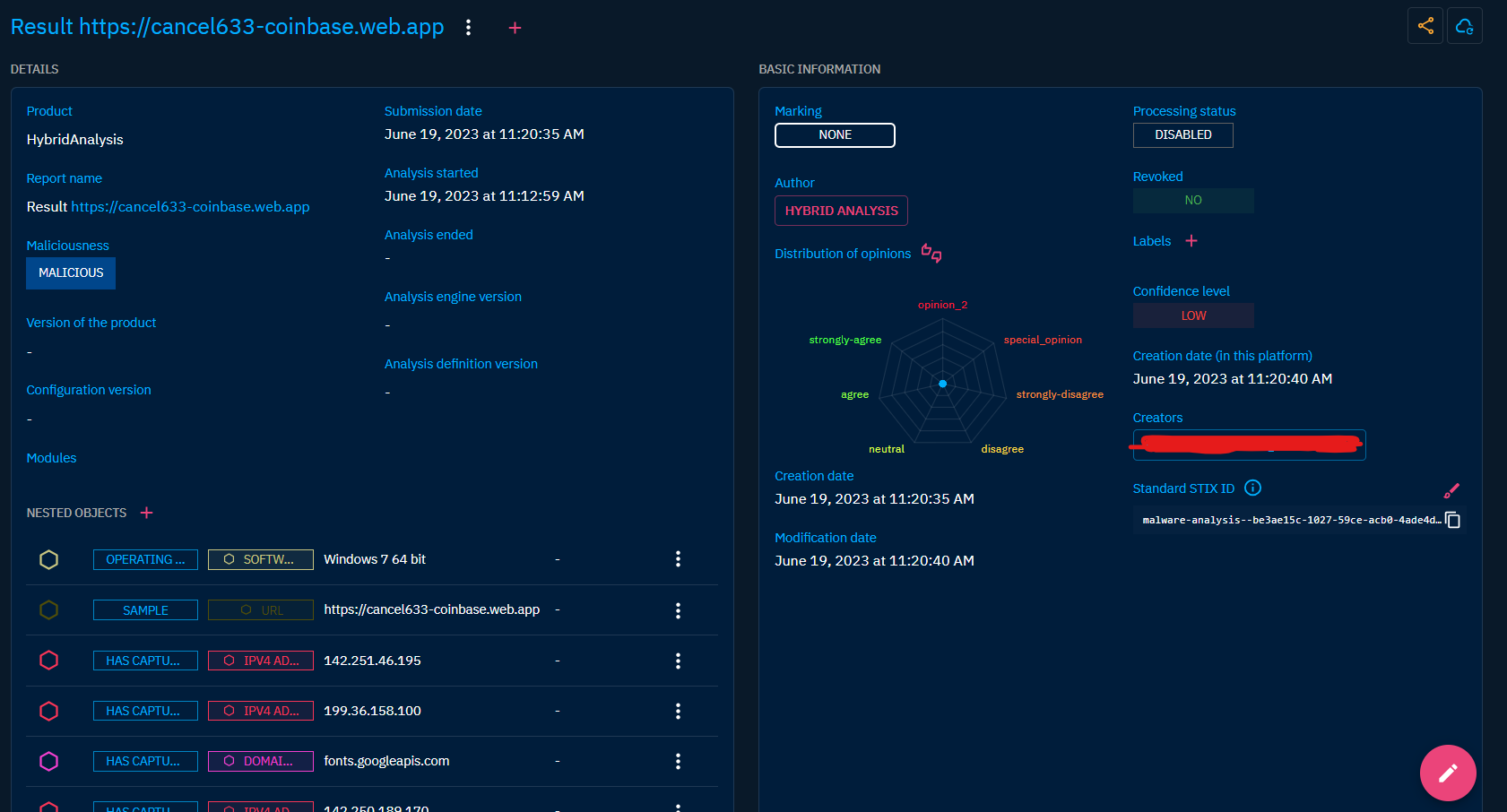Image resolution: width=1507 pixels, height=812 pixels.
Task: Open the cancel633-coinbase.web.app report name link
Action: [x=190, y=207]
